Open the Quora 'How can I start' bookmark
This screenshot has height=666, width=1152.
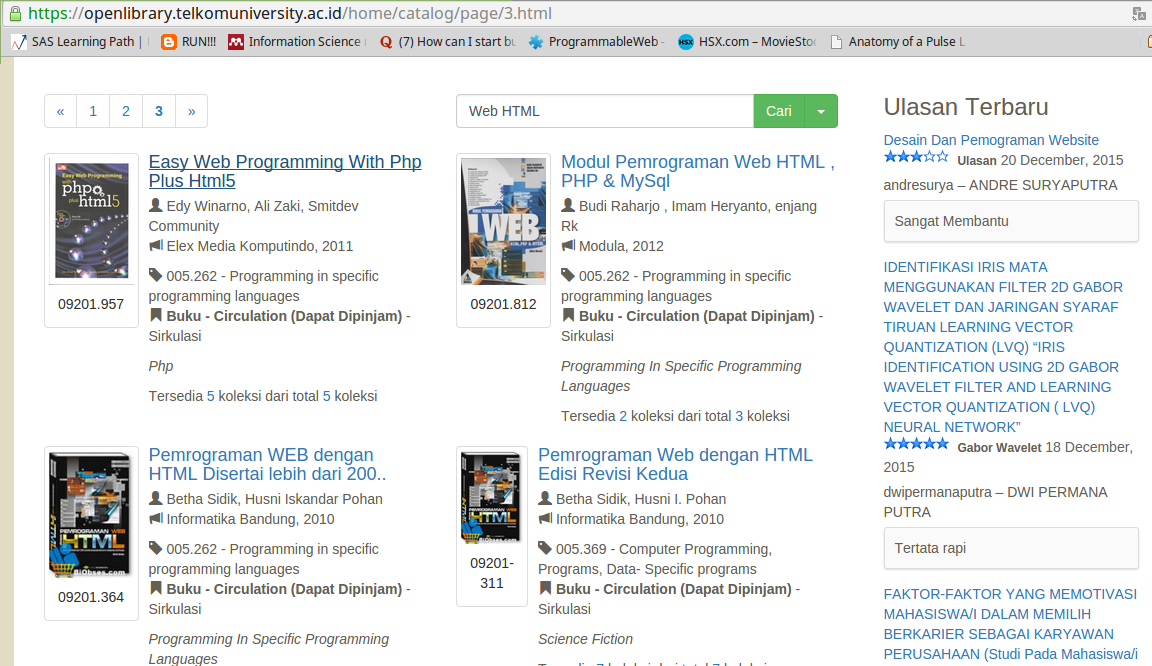pyautogui.click(x=447, y=42)
